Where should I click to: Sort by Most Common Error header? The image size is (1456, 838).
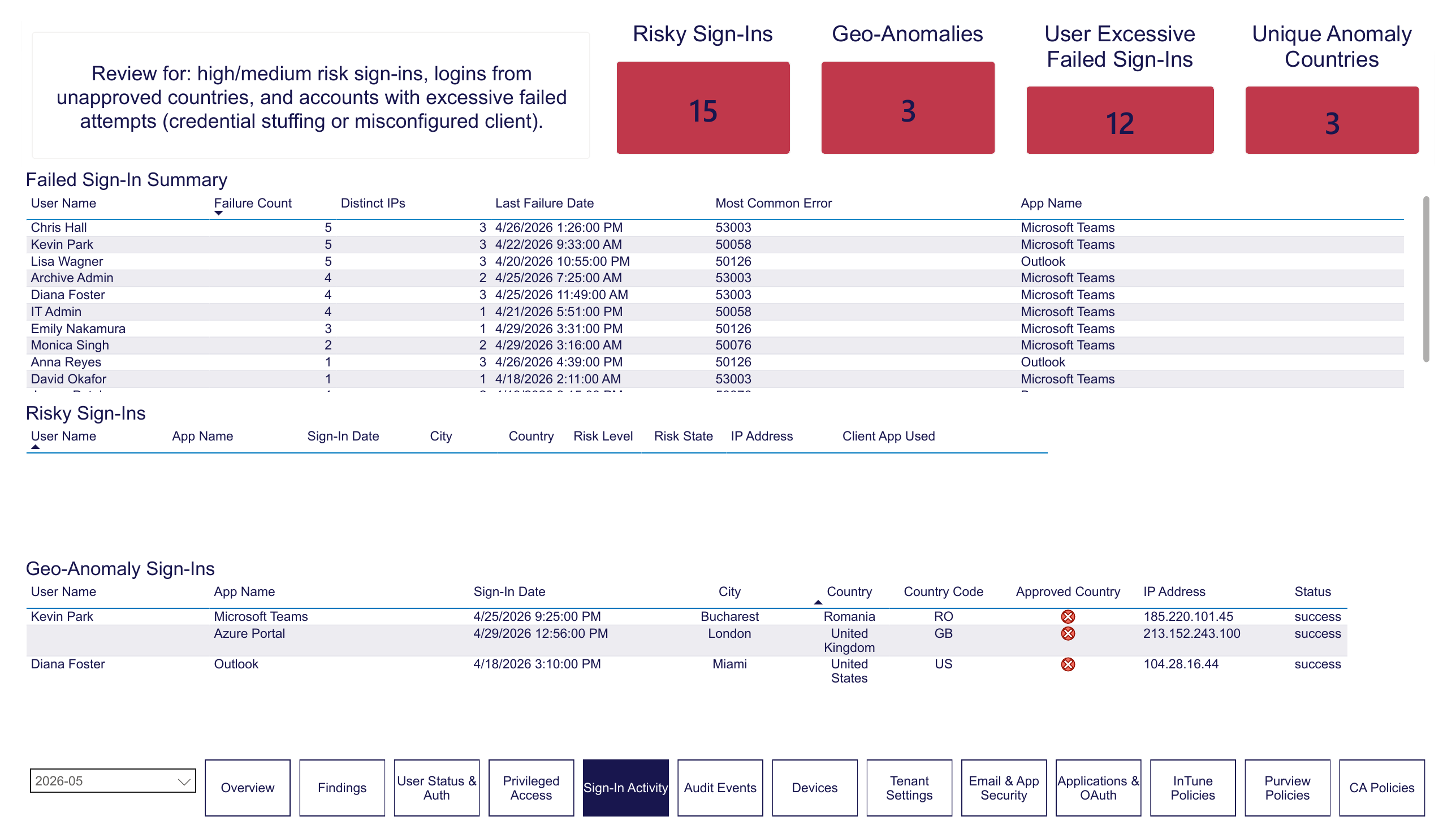pyautogui.click(x=773, y=203)
